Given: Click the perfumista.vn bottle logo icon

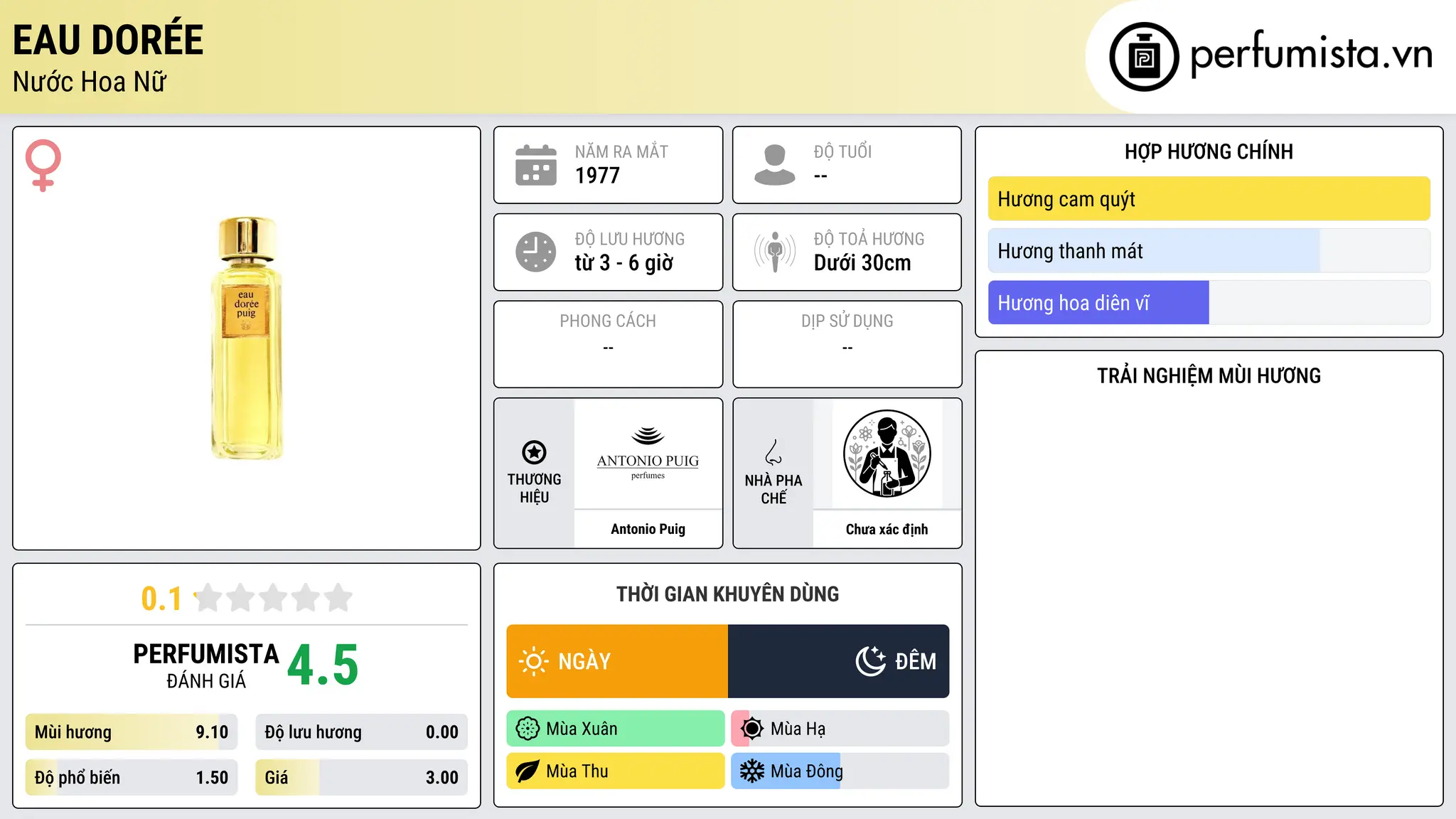Looking at the screenshot, I should click(x=1144, y=57).
